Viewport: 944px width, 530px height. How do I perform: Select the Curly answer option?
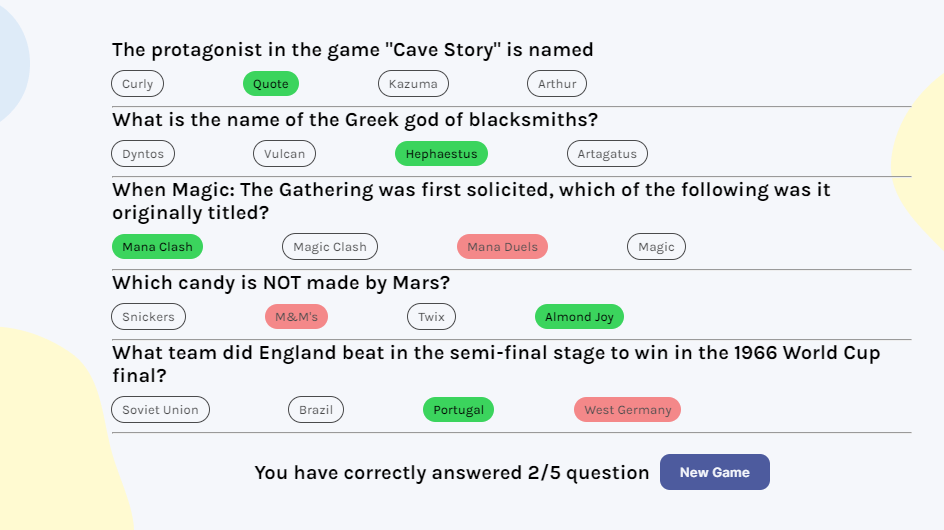137,84
